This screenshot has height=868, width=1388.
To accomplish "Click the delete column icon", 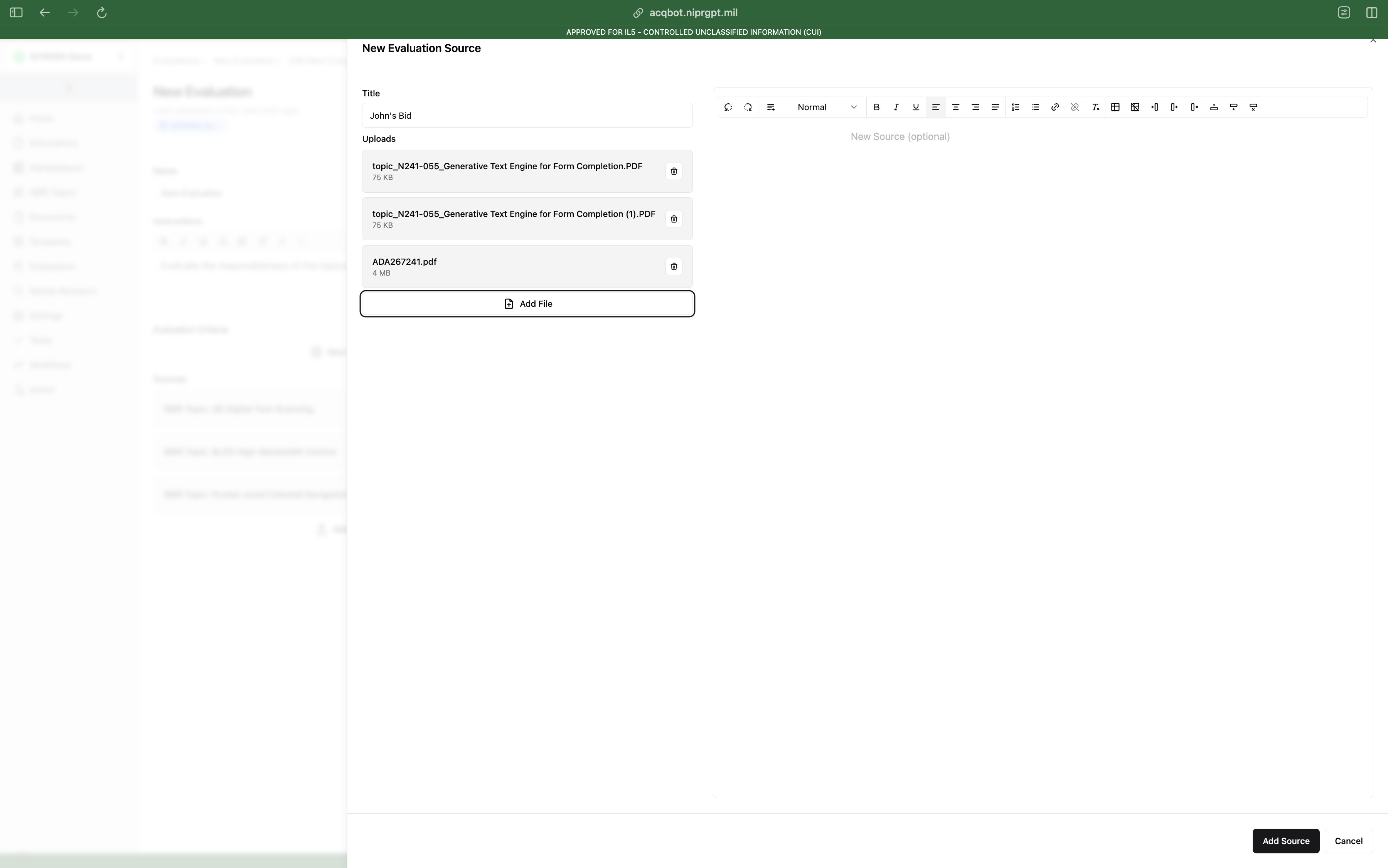I will (1194, 108).
